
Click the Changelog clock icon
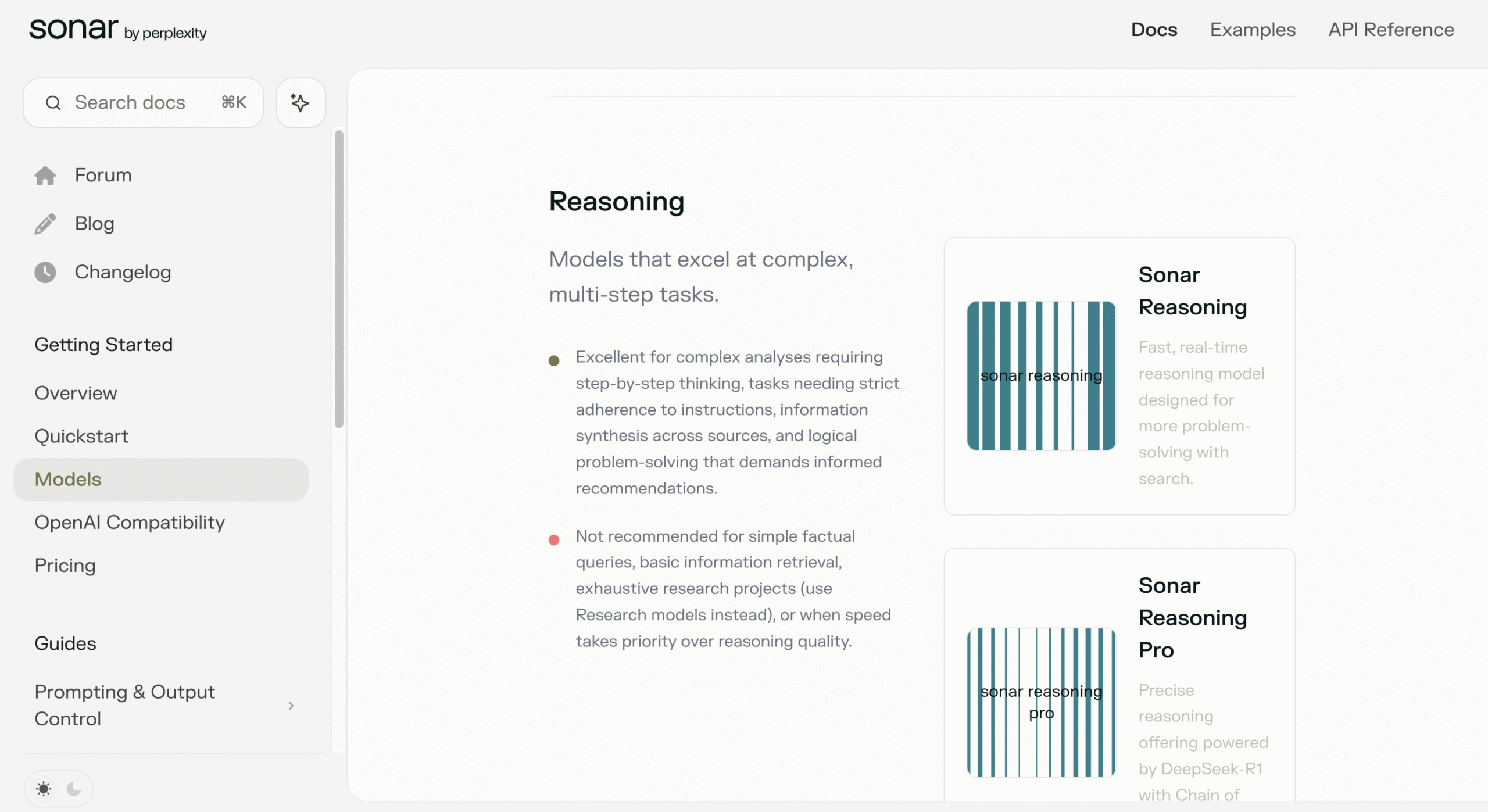pyautogui.click(x=45, y=272)
